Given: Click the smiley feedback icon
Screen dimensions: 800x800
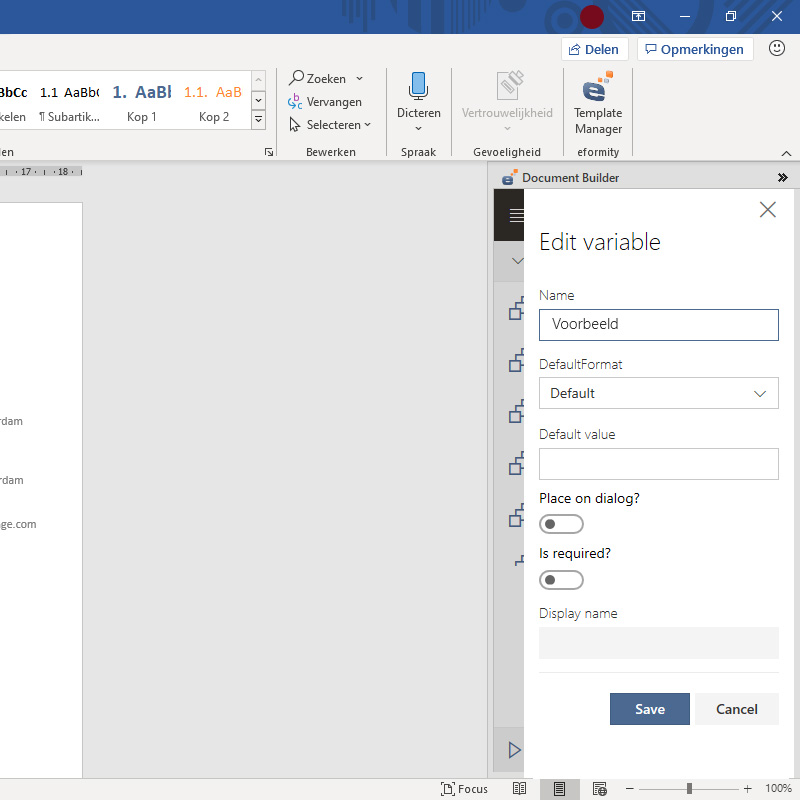Looking at the screenshot, I should [x=777, y=49].
